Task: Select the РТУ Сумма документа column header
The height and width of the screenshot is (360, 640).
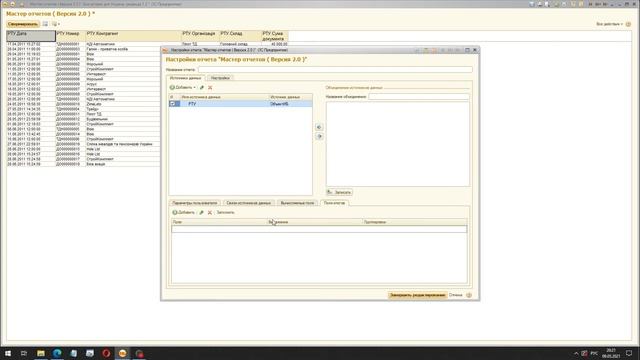Action: click(x=275, y=36)
